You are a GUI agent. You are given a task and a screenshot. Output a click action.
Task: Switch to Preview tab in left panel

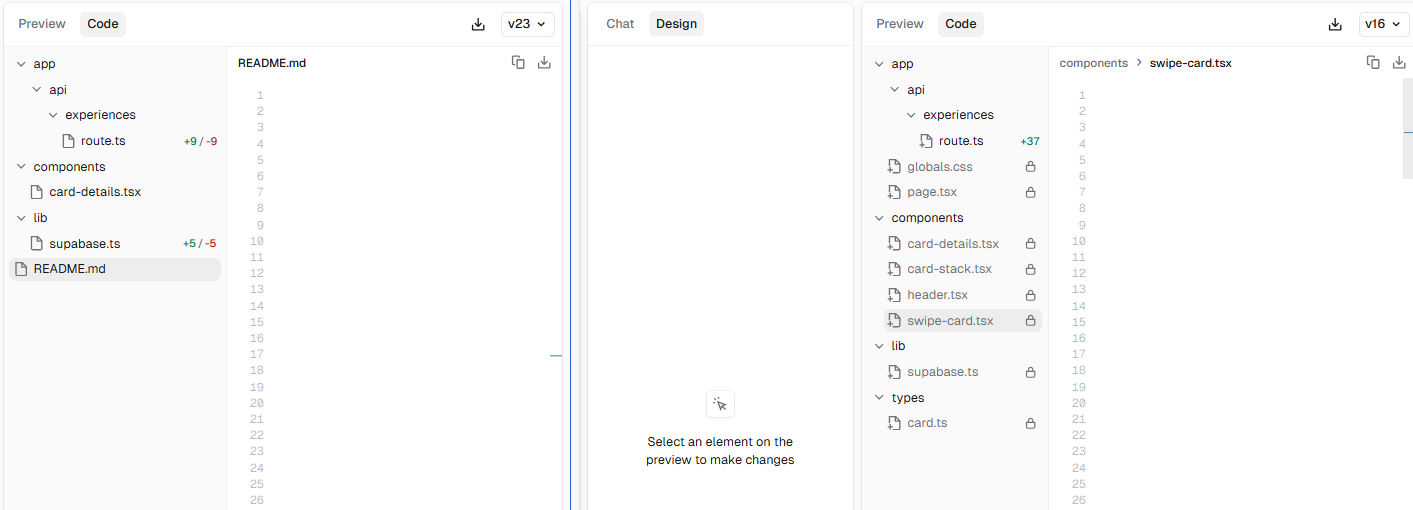[42, 24]
